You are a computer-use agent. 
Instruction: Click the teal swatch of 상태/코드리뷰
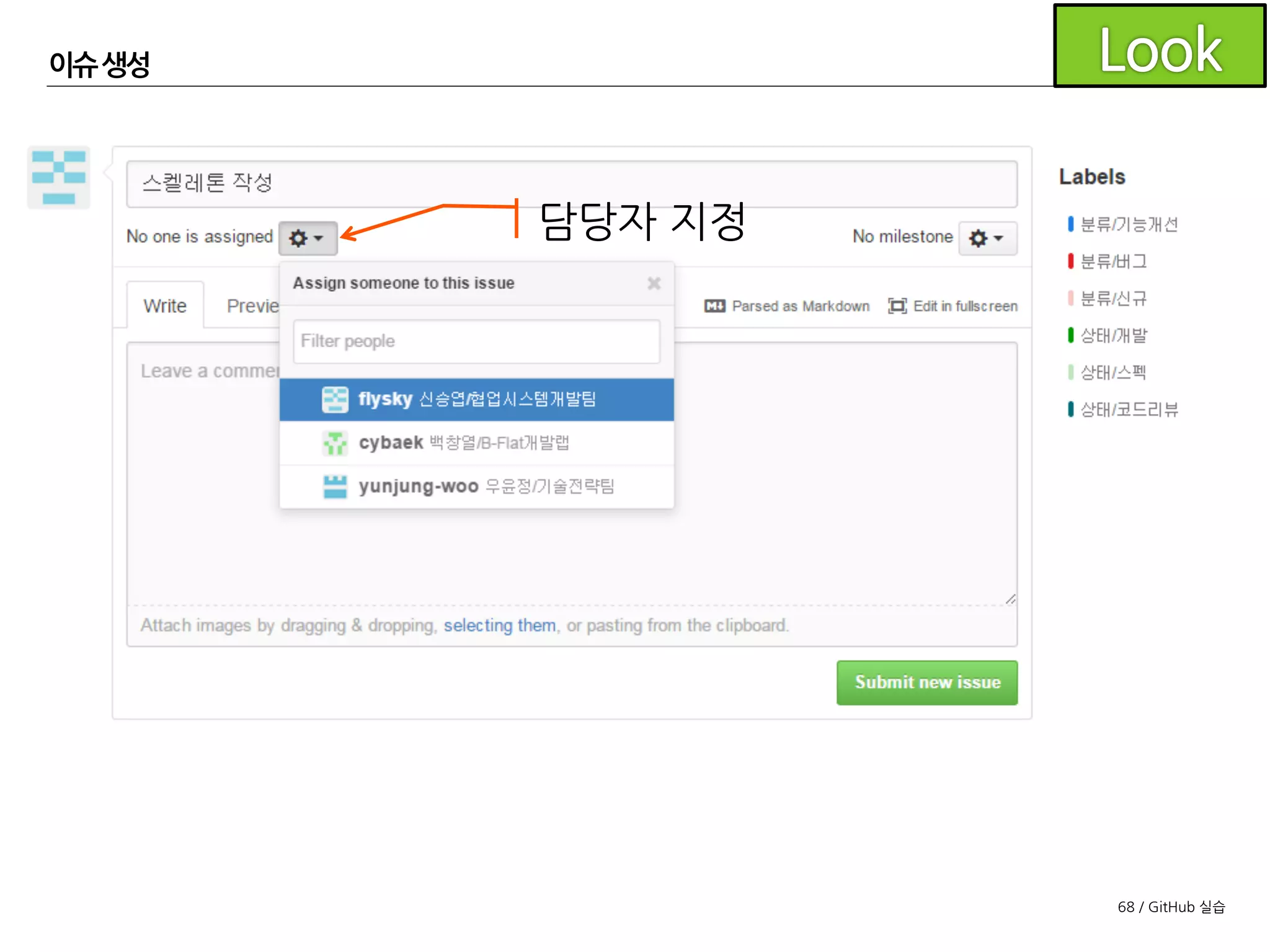click(1070, 410)
